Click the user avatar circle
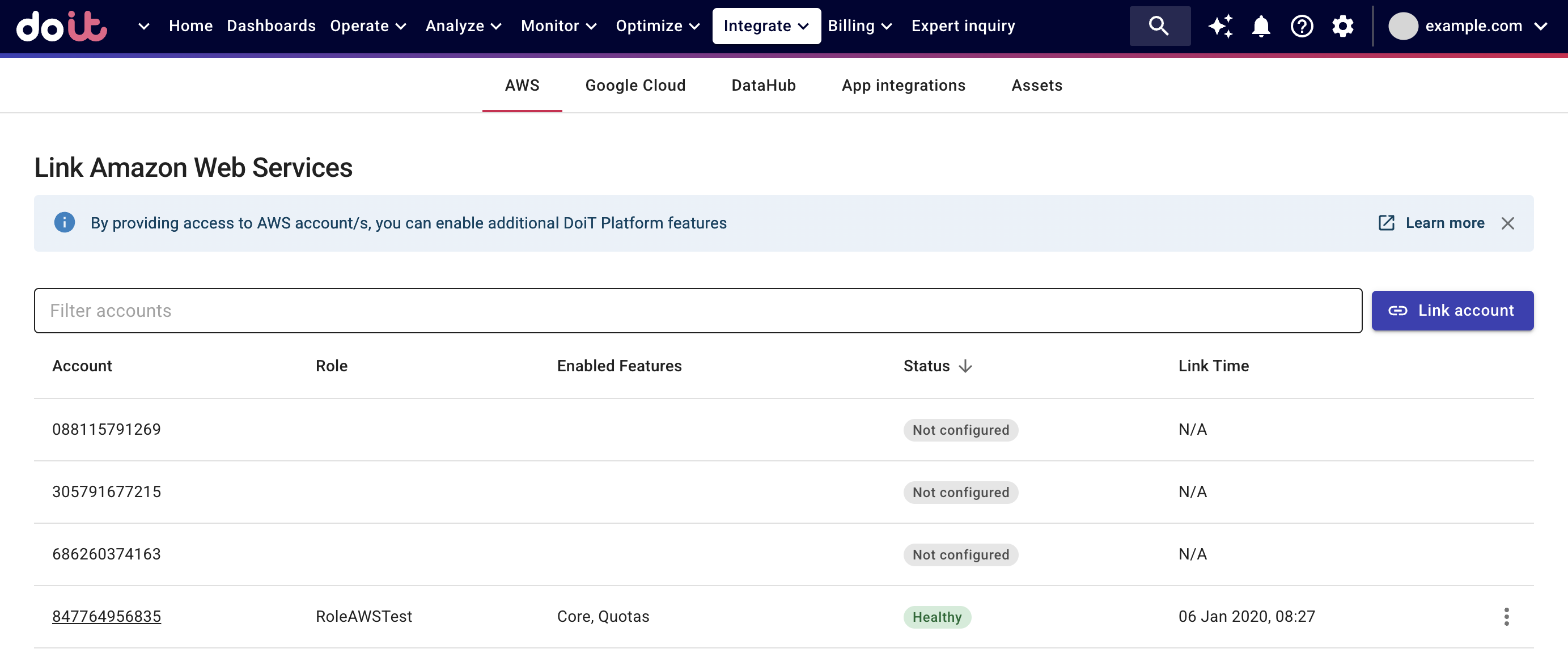Image resolution: width=1568 pixels, height=670 pixels. 1403,26
